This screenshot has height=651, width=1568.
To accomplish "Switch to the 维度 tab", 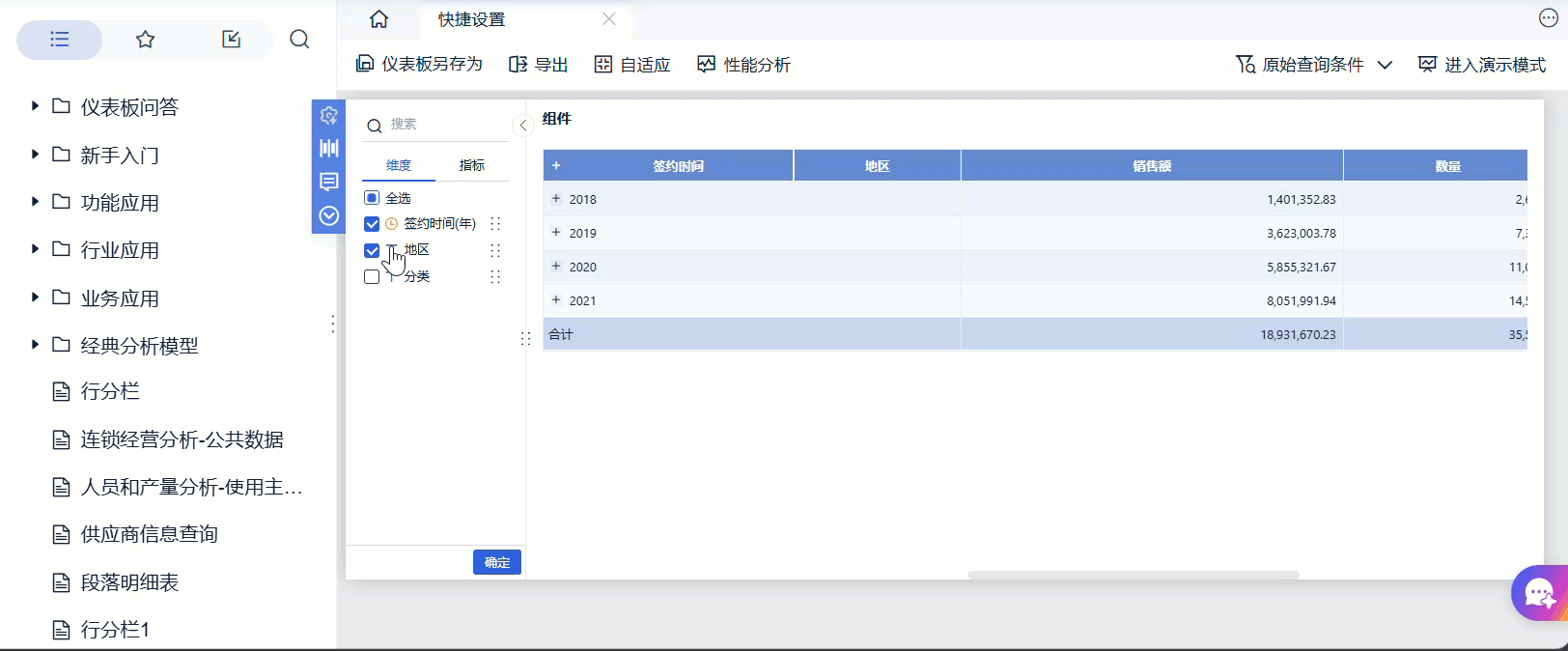I will pyautogui.click(x=399, y=165).
